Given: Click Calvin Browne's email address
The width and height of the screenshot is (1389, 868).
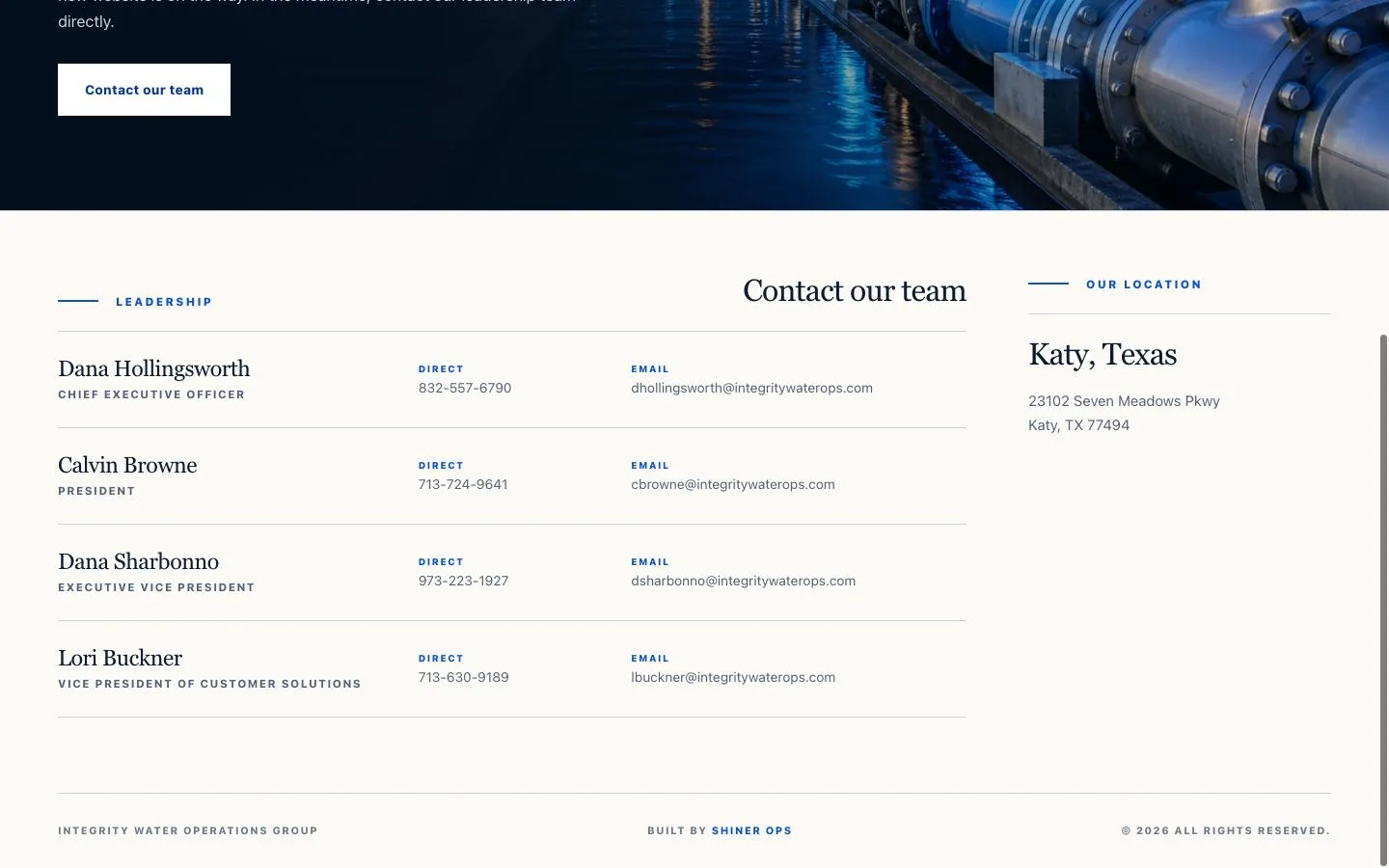Looking at the screenshot, I should click(733, 484).
